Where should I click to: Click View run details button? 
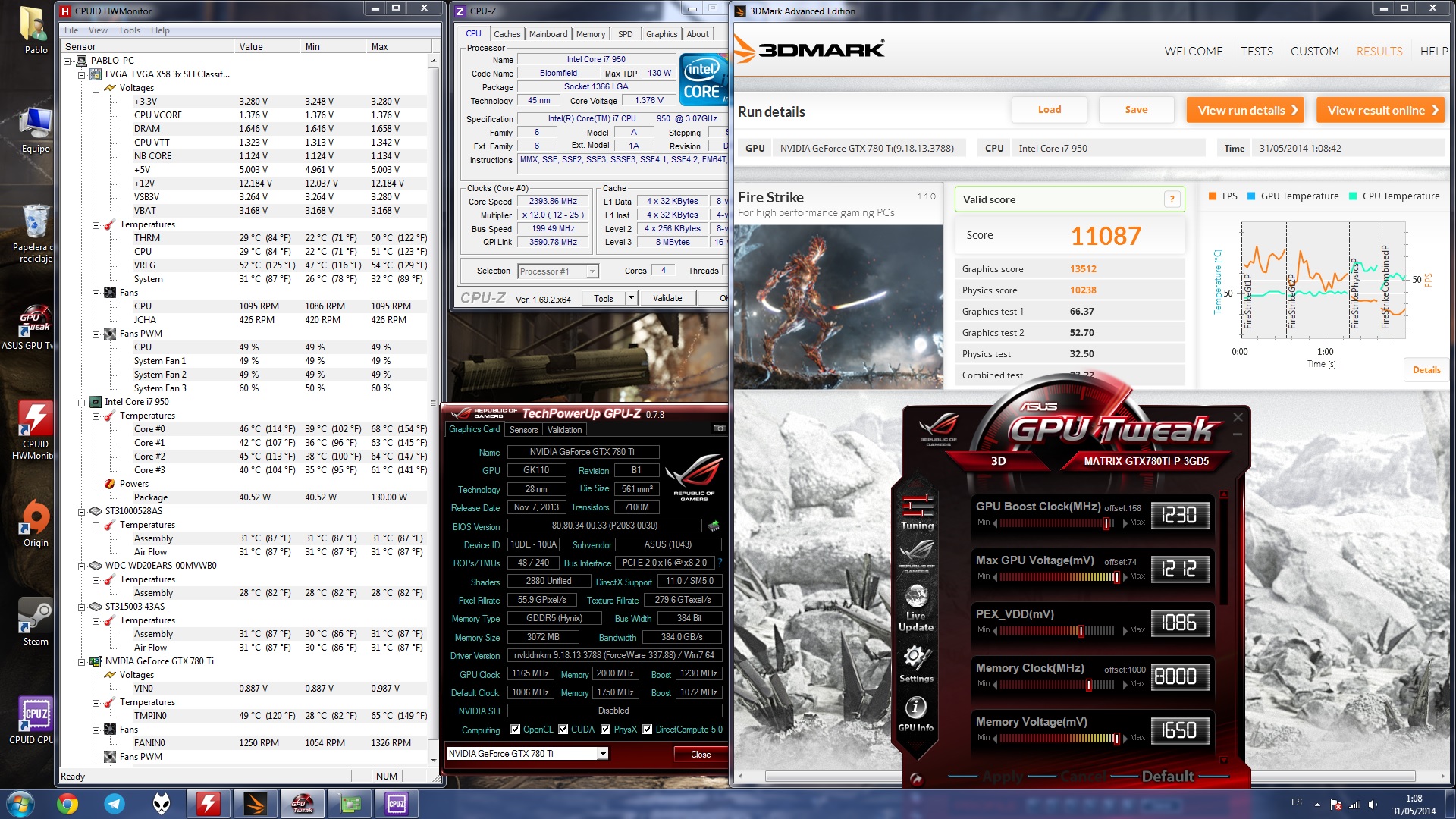coord(1244,110)
